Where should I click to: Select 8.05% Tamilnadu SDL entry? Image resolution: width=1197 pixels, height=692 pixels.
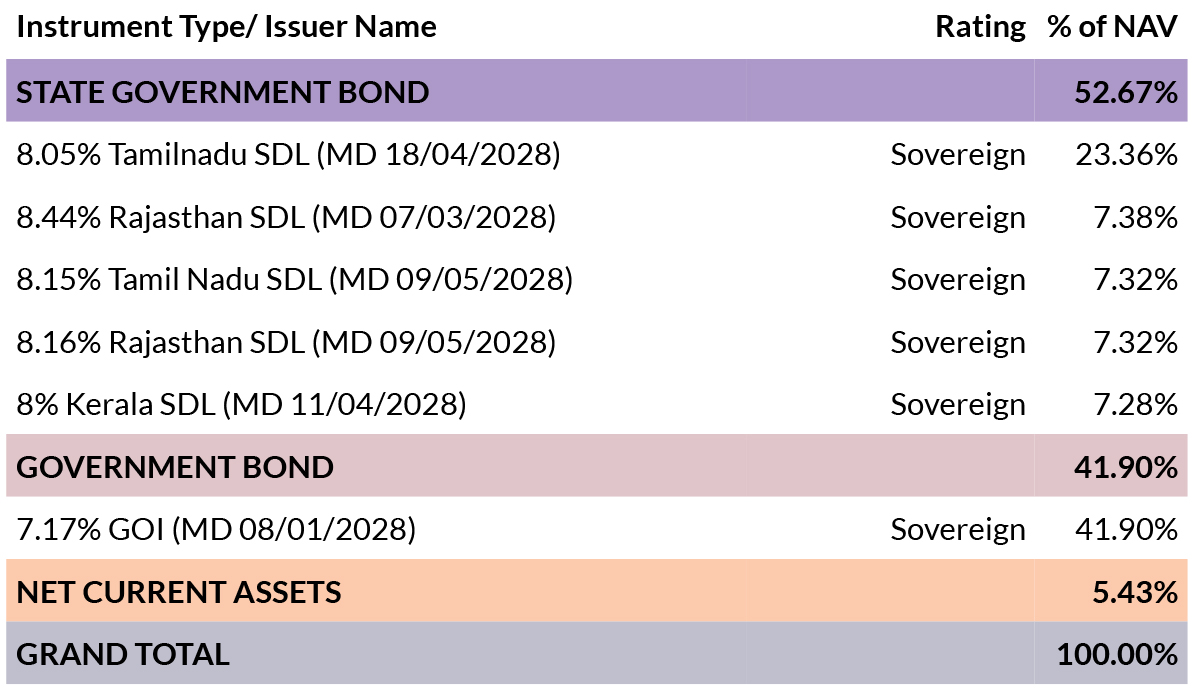288,155
